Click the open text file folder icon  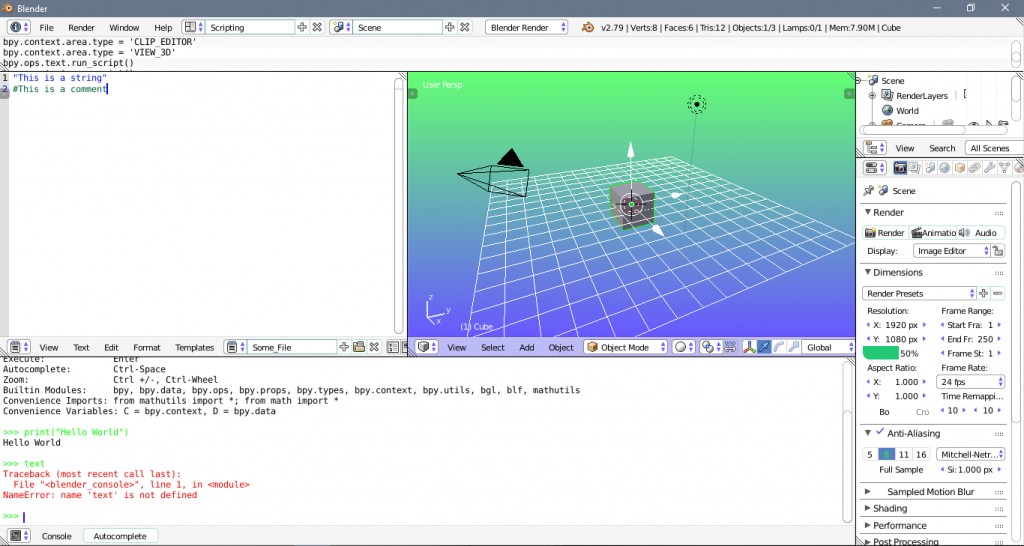[359, 347]
